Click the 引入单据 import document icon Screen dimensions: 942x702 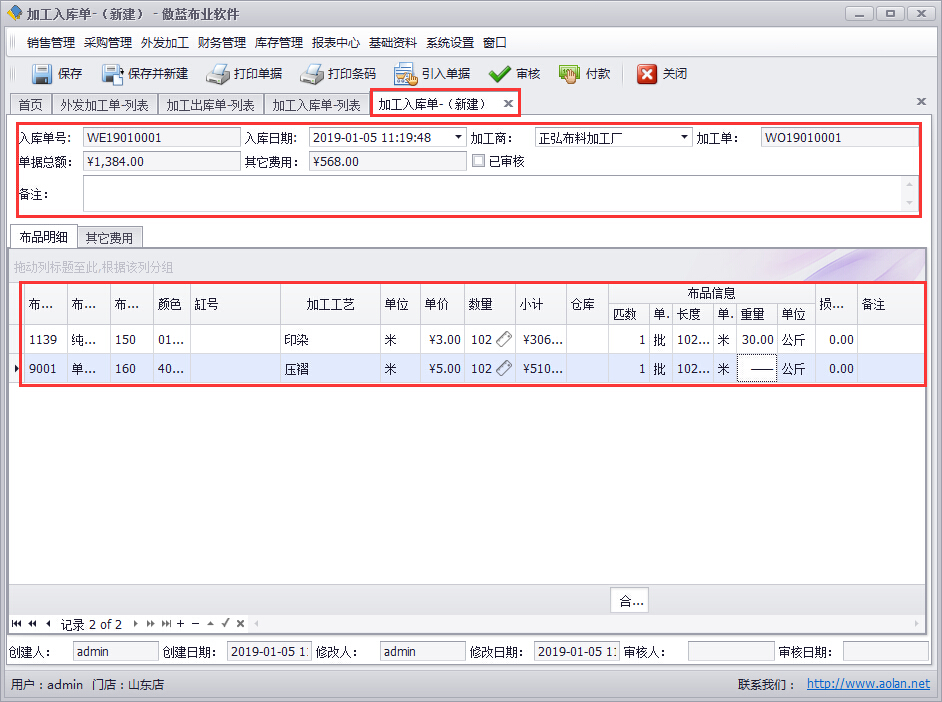405,74
